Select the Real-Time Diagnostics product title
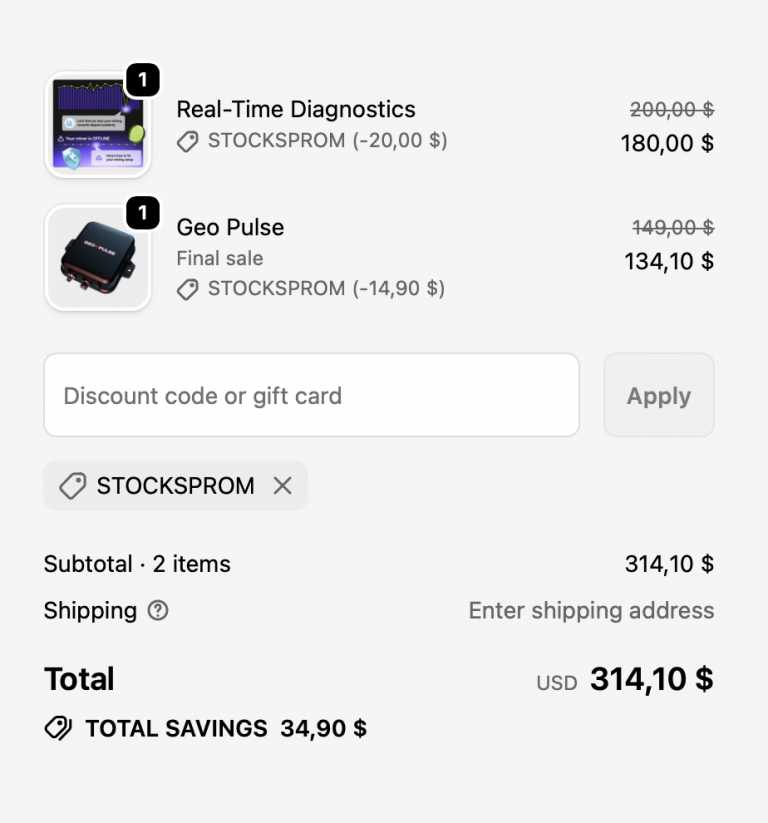 (x=297, y=109)
